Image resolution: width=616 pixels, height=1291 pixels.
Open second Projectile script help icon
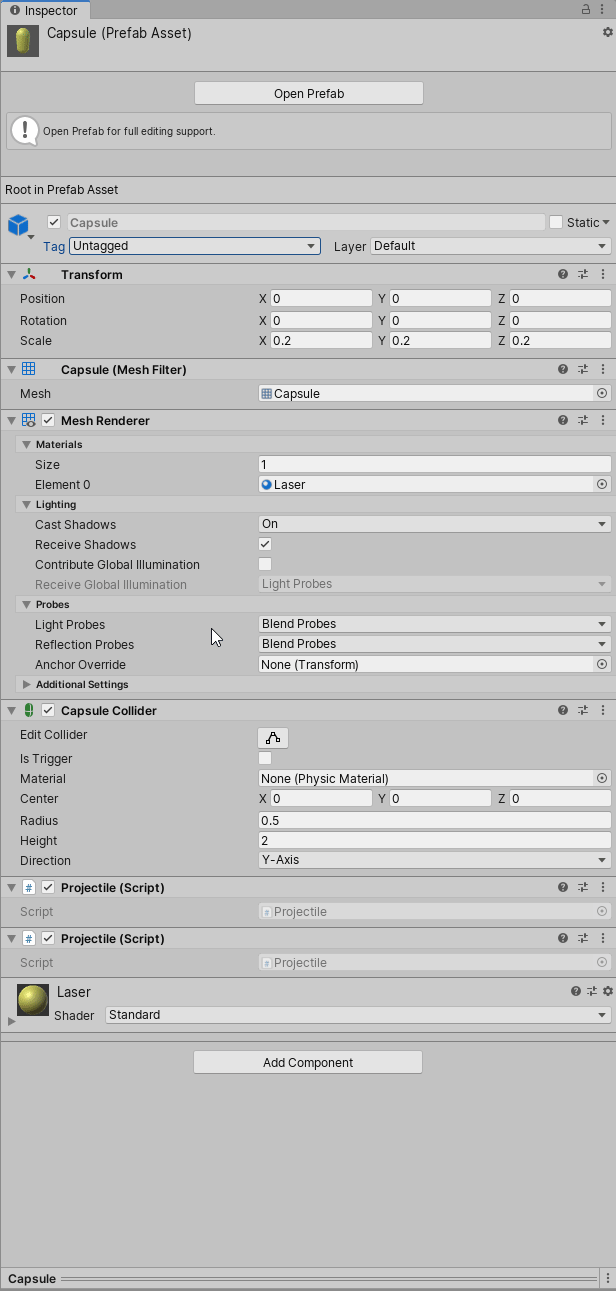[x=563, y=938]
